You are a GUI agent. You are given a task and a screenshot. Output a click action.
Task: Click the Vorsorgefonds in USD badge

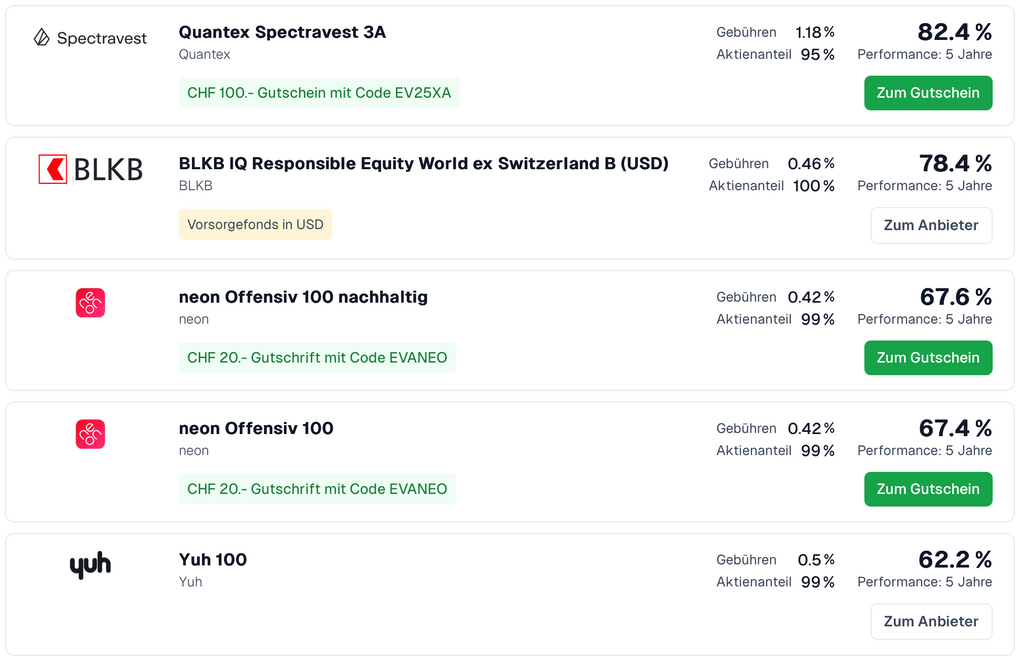255,225
